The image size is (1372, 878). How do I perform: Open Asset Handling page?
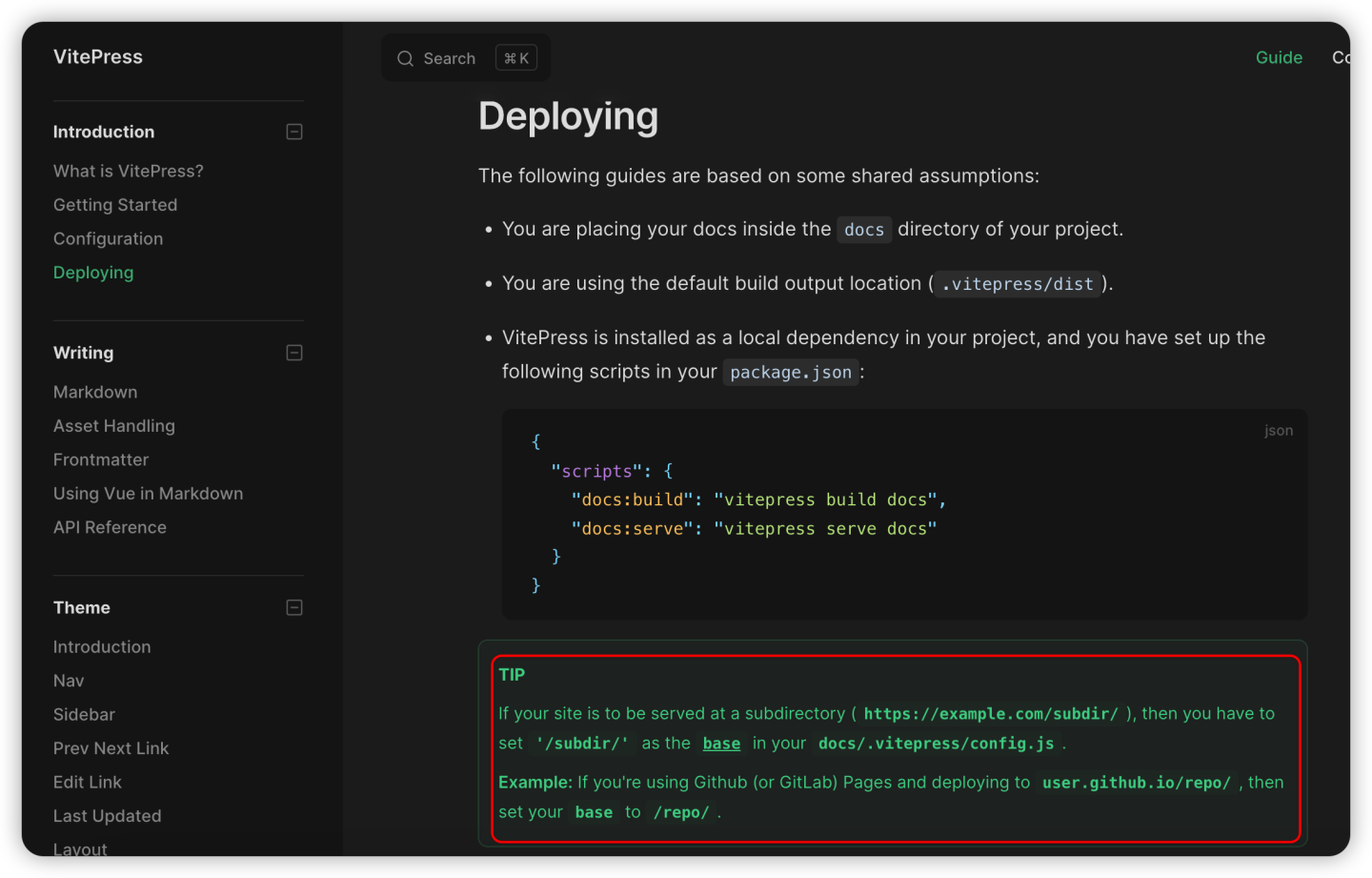coord(114,426)
